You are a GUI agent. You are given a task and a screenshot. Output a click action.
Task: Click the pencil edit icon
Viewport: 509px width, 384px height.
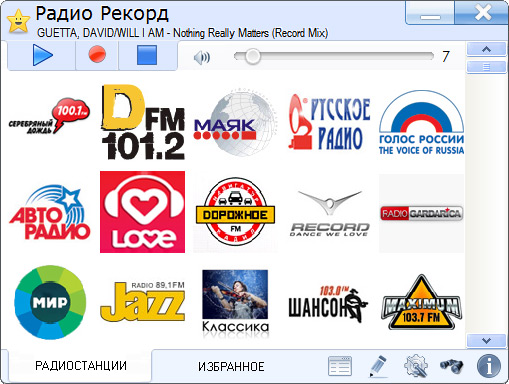[x=378, y=366]
